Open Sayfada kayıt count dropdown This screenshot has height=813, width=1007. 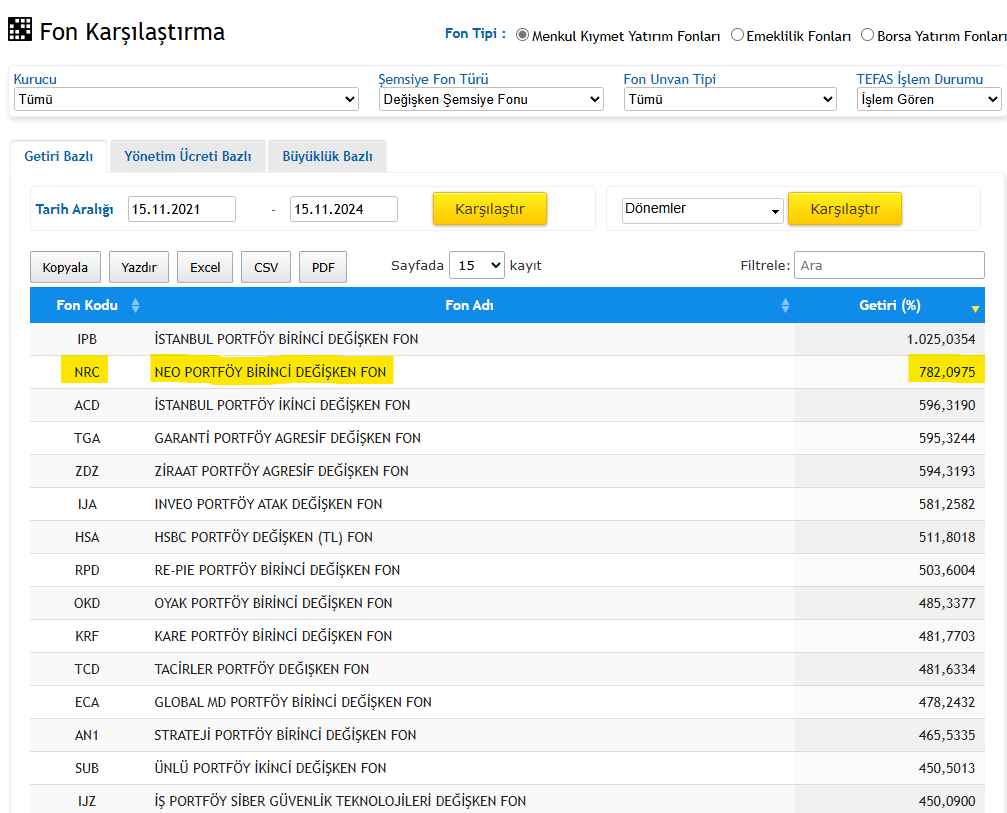(477, 265)
